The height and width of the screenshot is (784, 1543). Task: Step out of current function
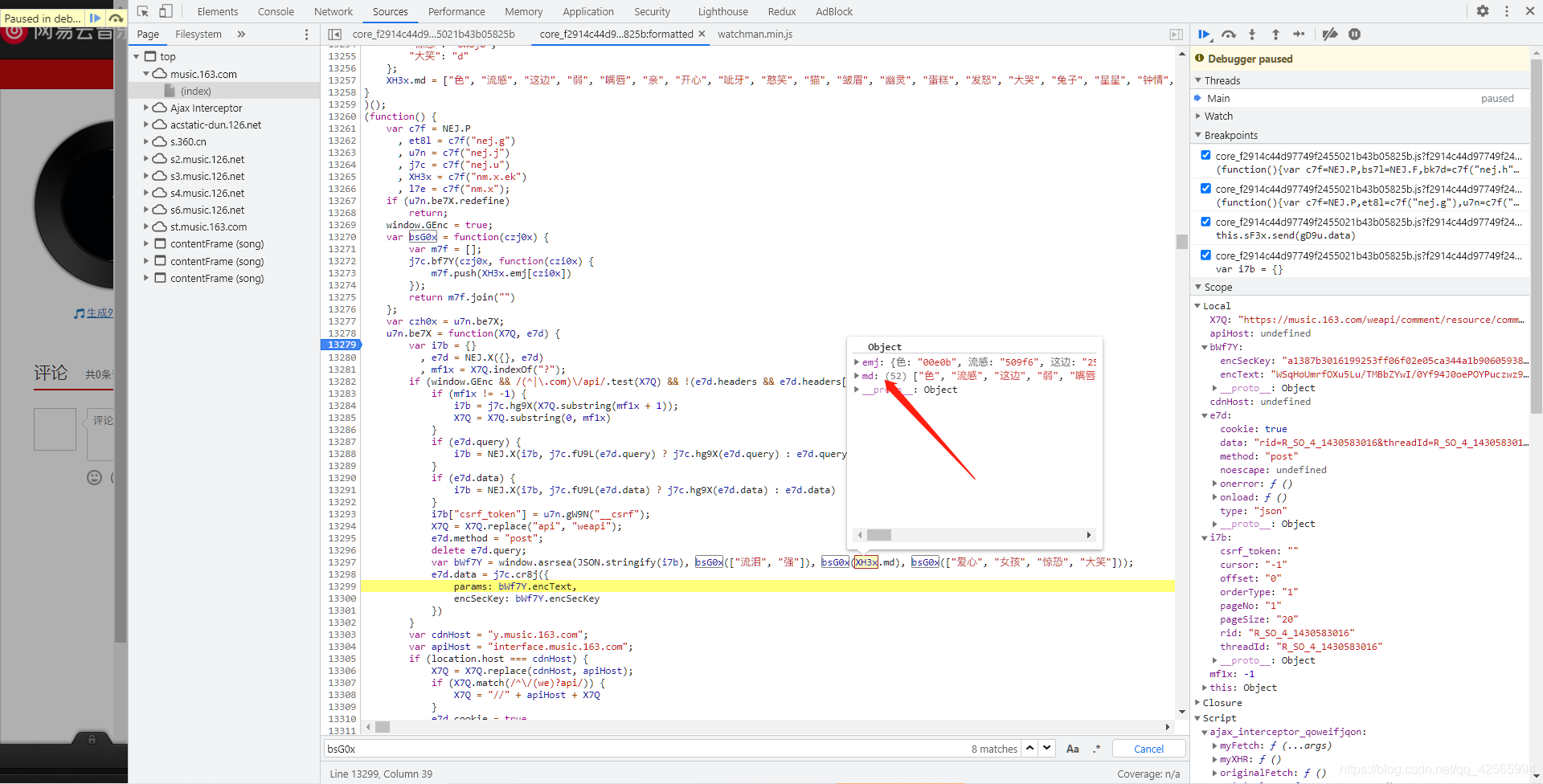(1275, 35)
